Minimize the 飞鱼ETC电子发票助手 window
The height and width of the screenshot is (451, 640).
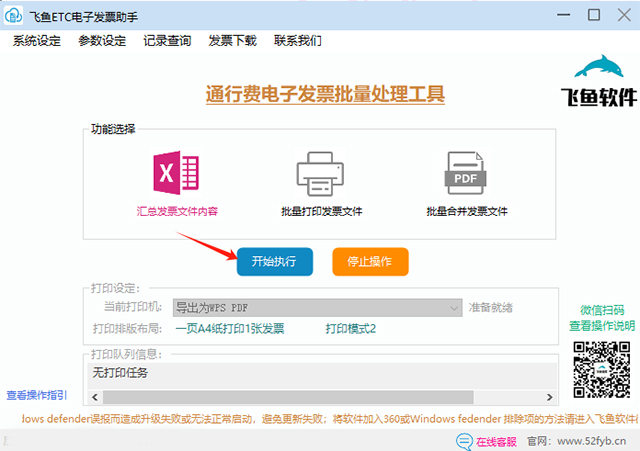pyautogui.click(x=564, y=15)
